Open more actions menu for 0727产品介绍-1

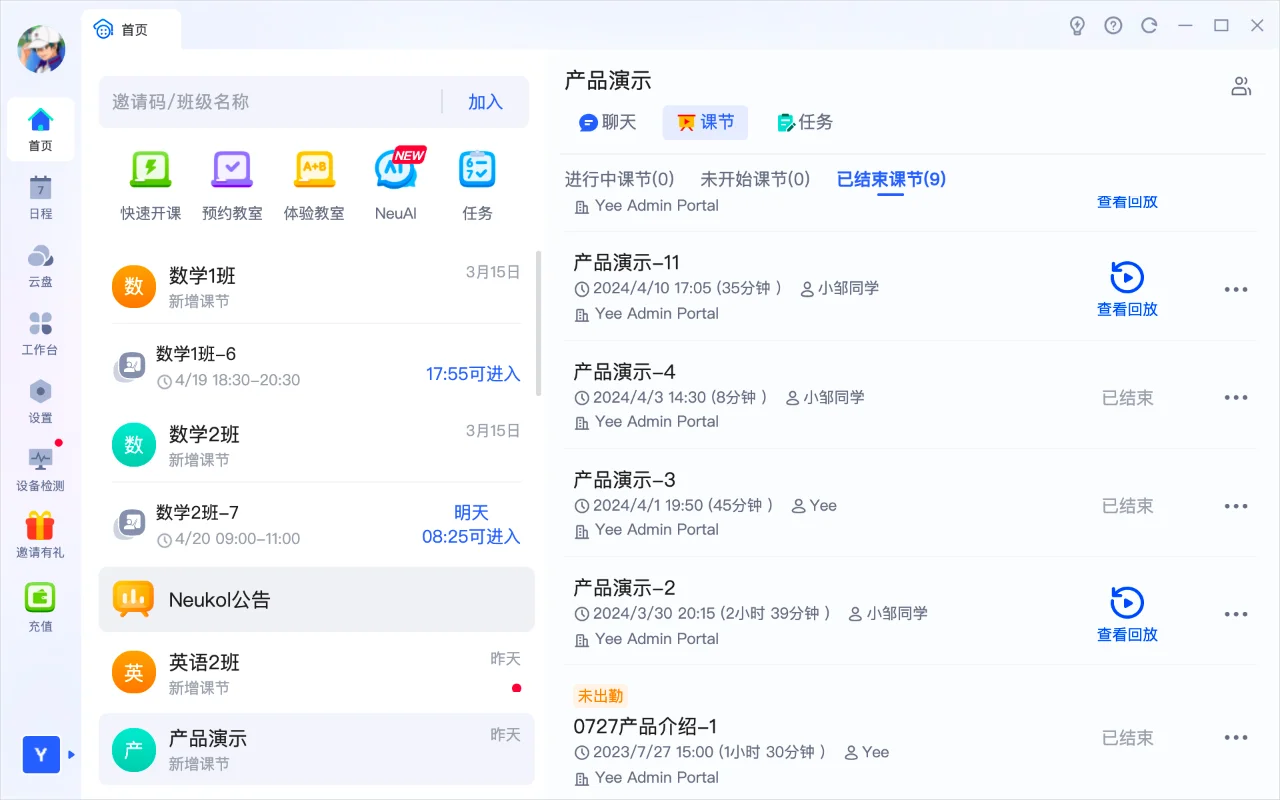coord(1236,738)
